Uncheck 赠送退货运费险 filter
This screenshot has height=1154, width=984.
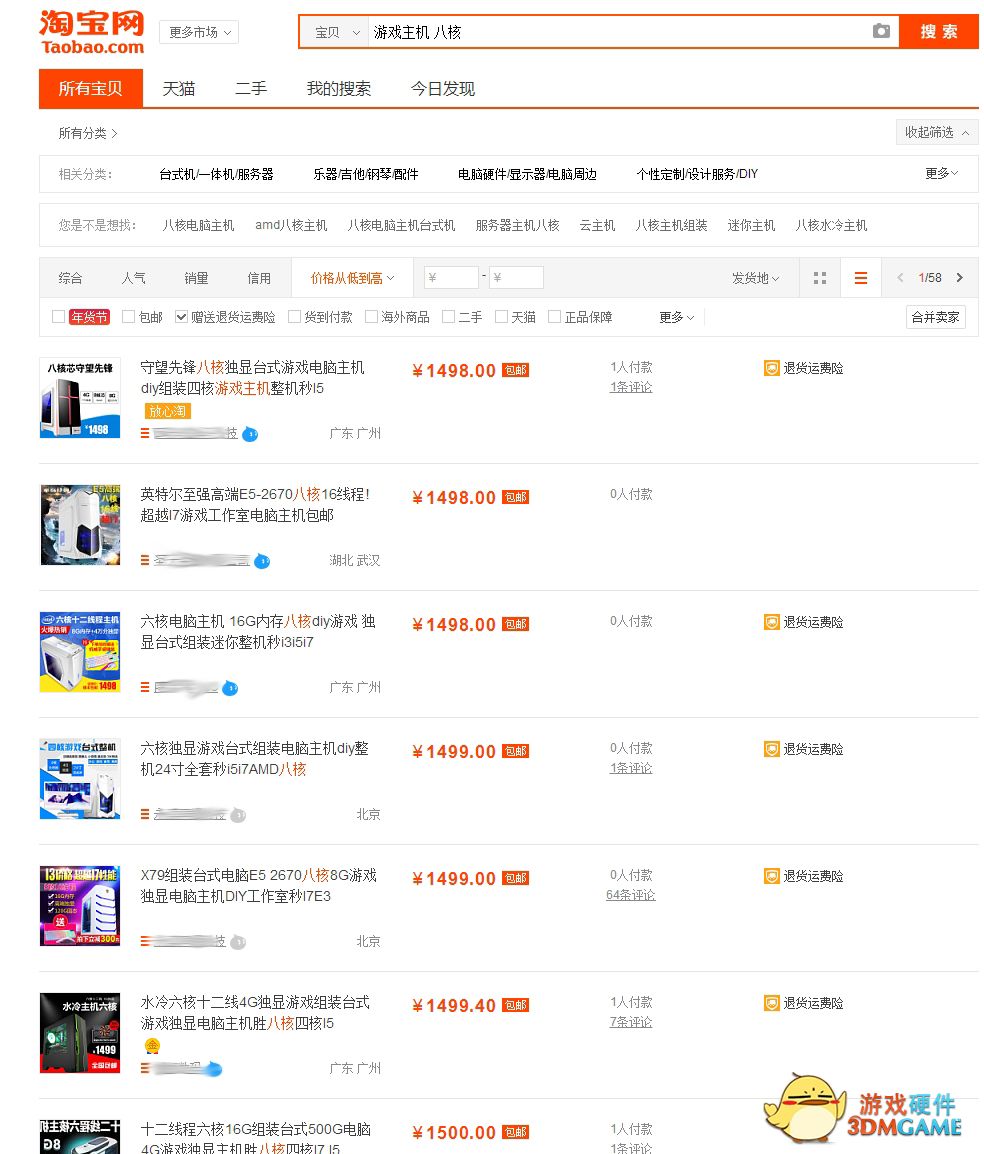pyautogui.click(x=181, y=316)
